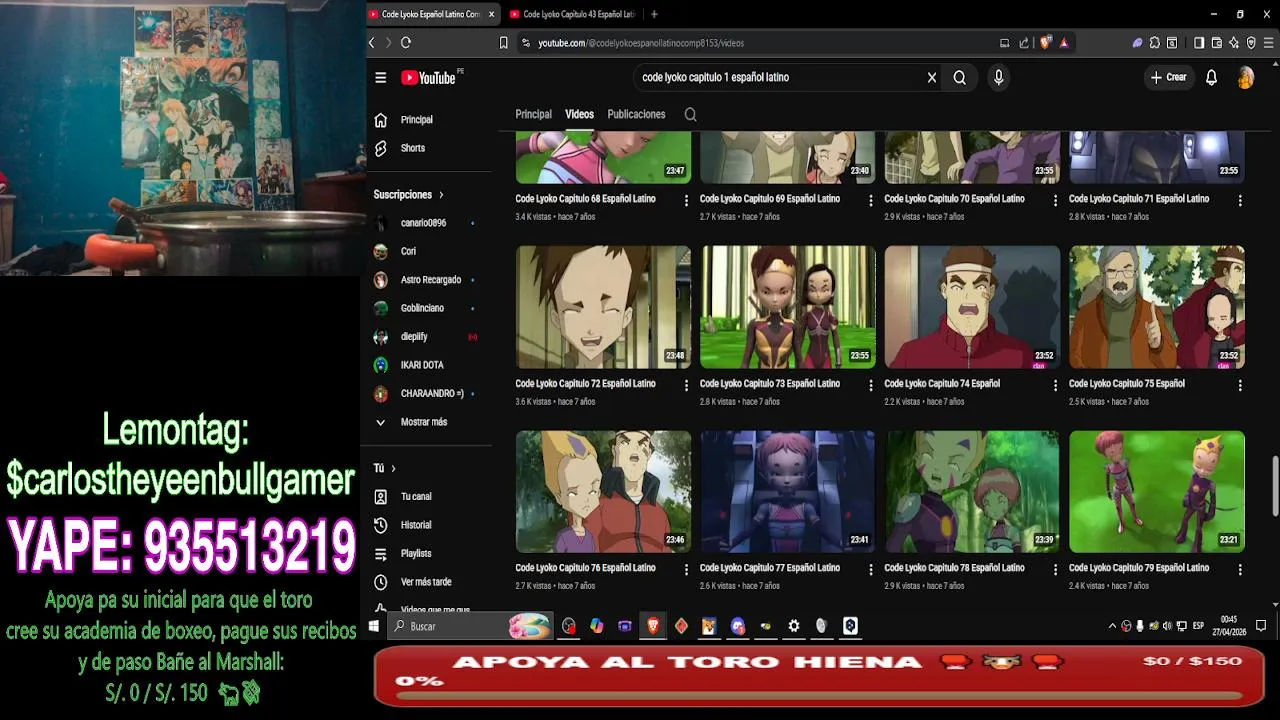The width and height of the screenshot is (1280, 720).
Task: Run search with the magnifier button
Action: 960,77
